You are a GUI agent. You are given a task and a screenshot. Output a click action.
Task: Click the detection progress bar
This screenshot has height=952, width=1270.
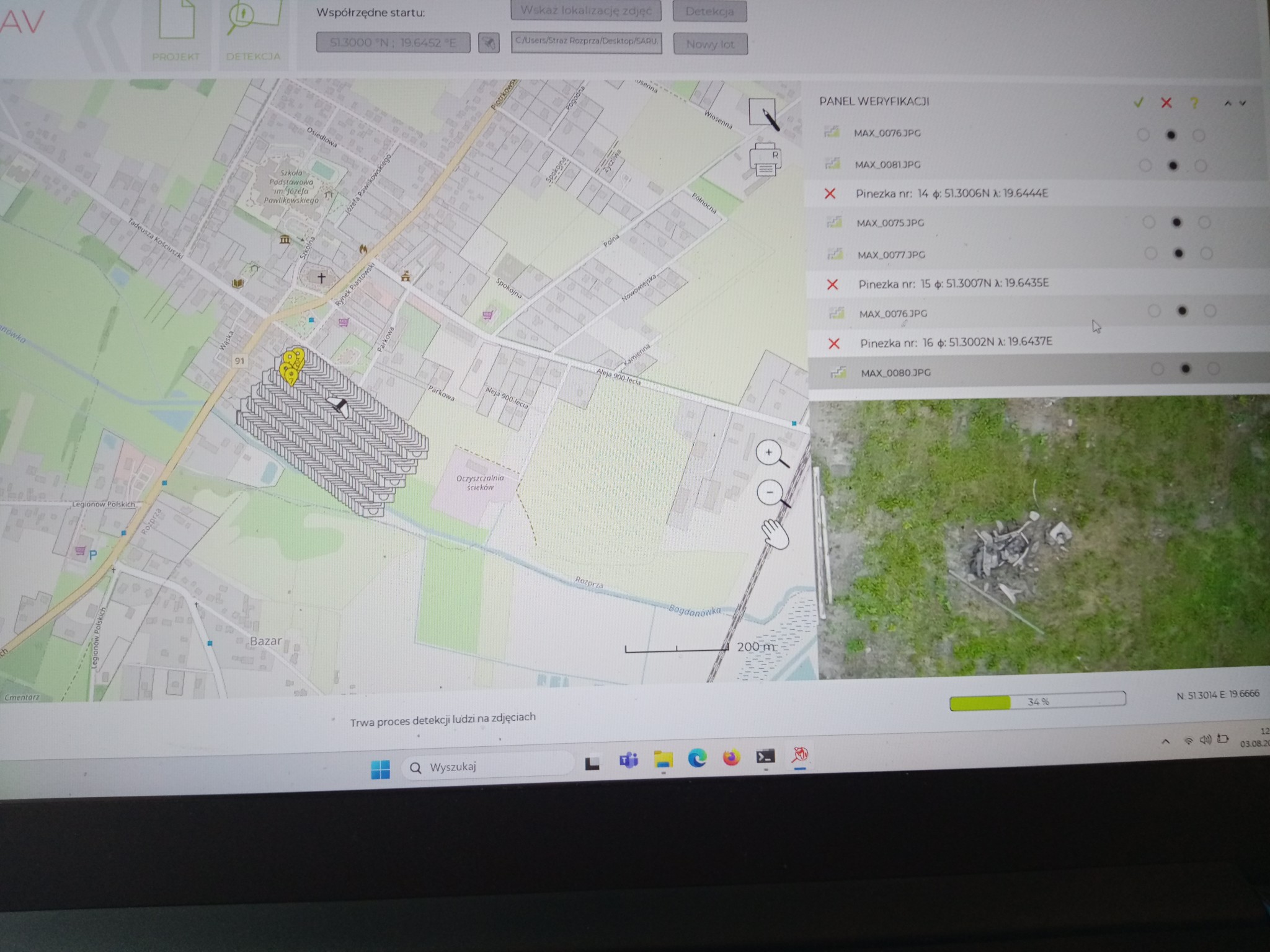click(x=1037, y=702)
